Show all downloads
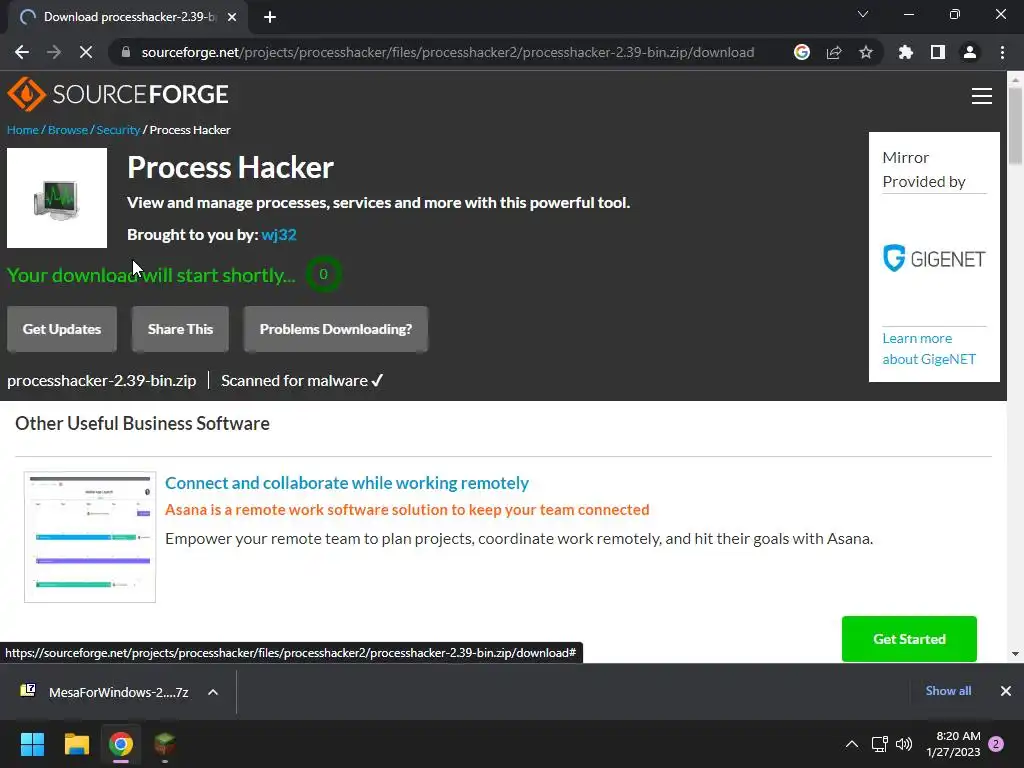 948,691
